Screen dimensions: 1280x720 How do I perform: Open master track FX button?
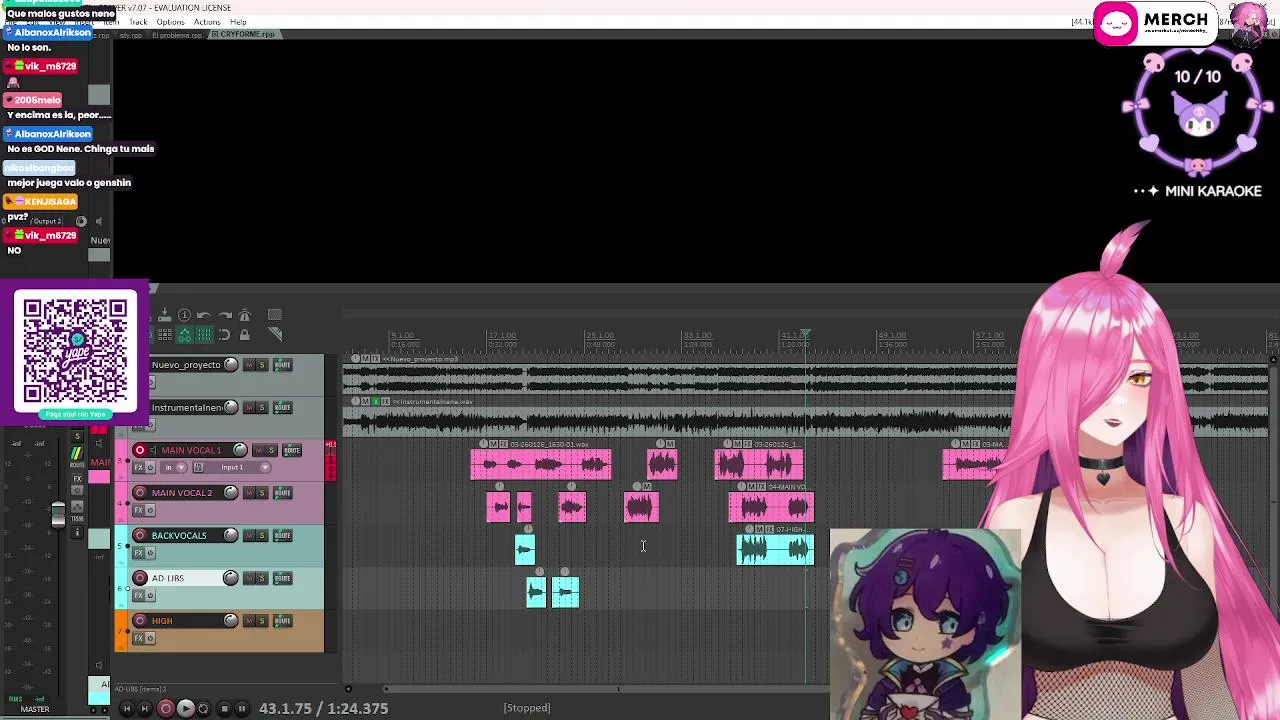tap(77, 479)
